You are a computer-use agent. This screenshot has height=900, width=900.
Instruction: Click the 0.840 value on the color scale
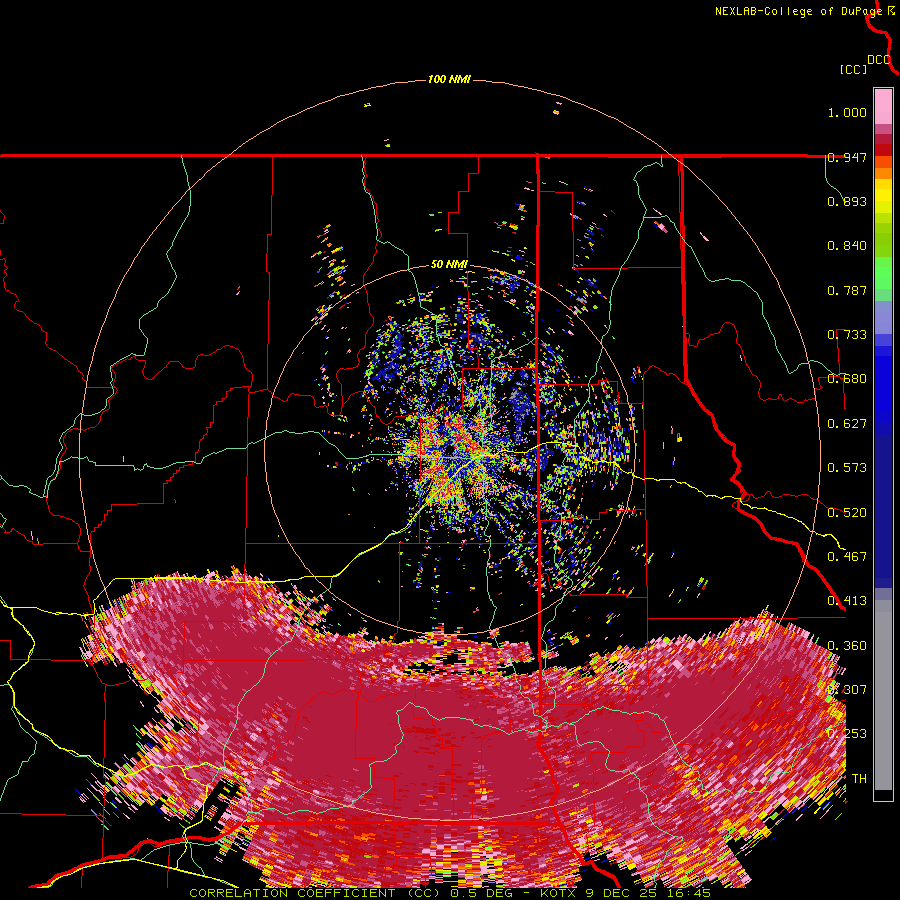pos(847,246)
